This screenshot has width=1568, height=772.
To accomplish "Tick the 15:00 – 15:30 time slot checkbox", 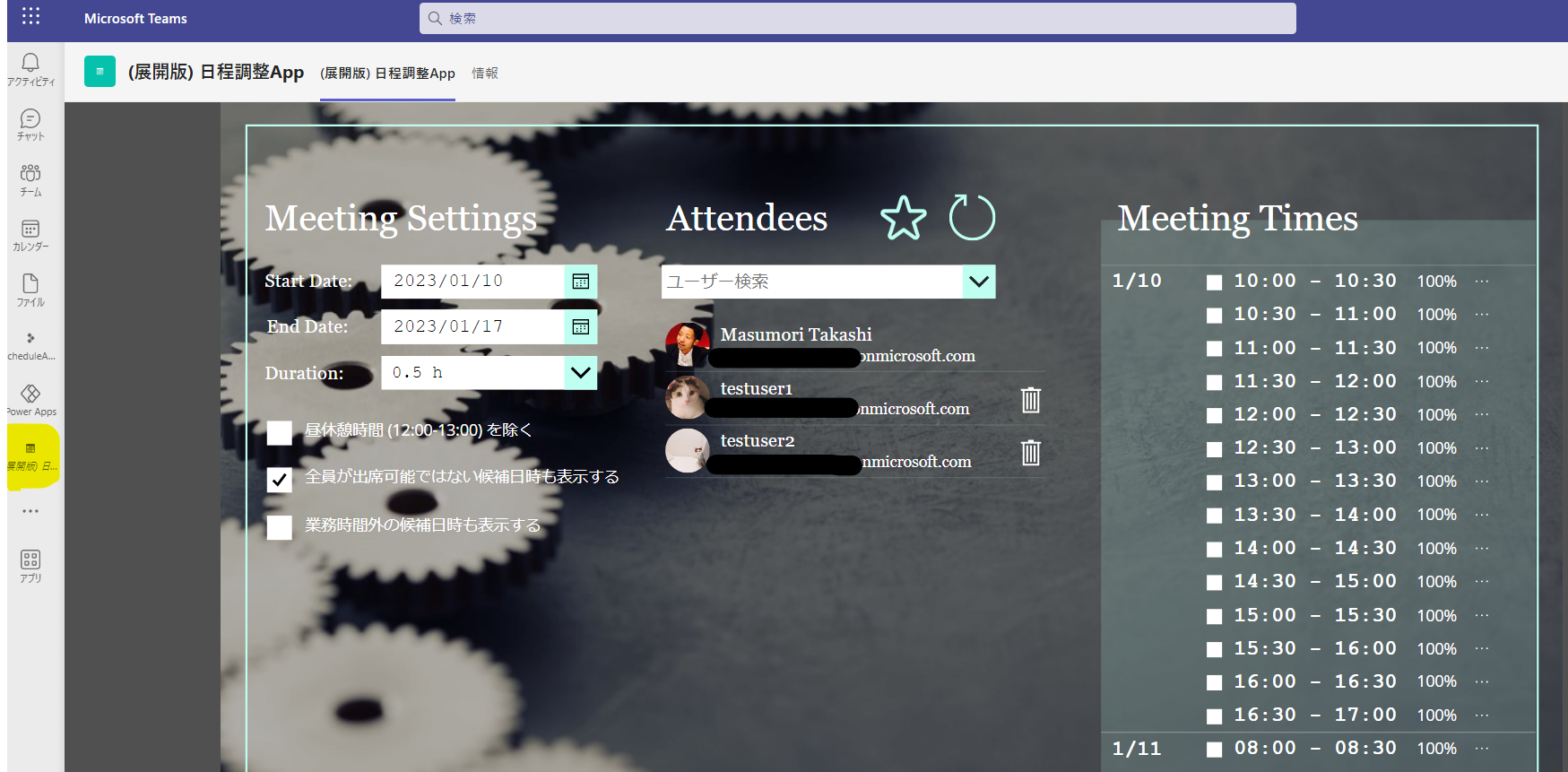I will pos(1215,617).
